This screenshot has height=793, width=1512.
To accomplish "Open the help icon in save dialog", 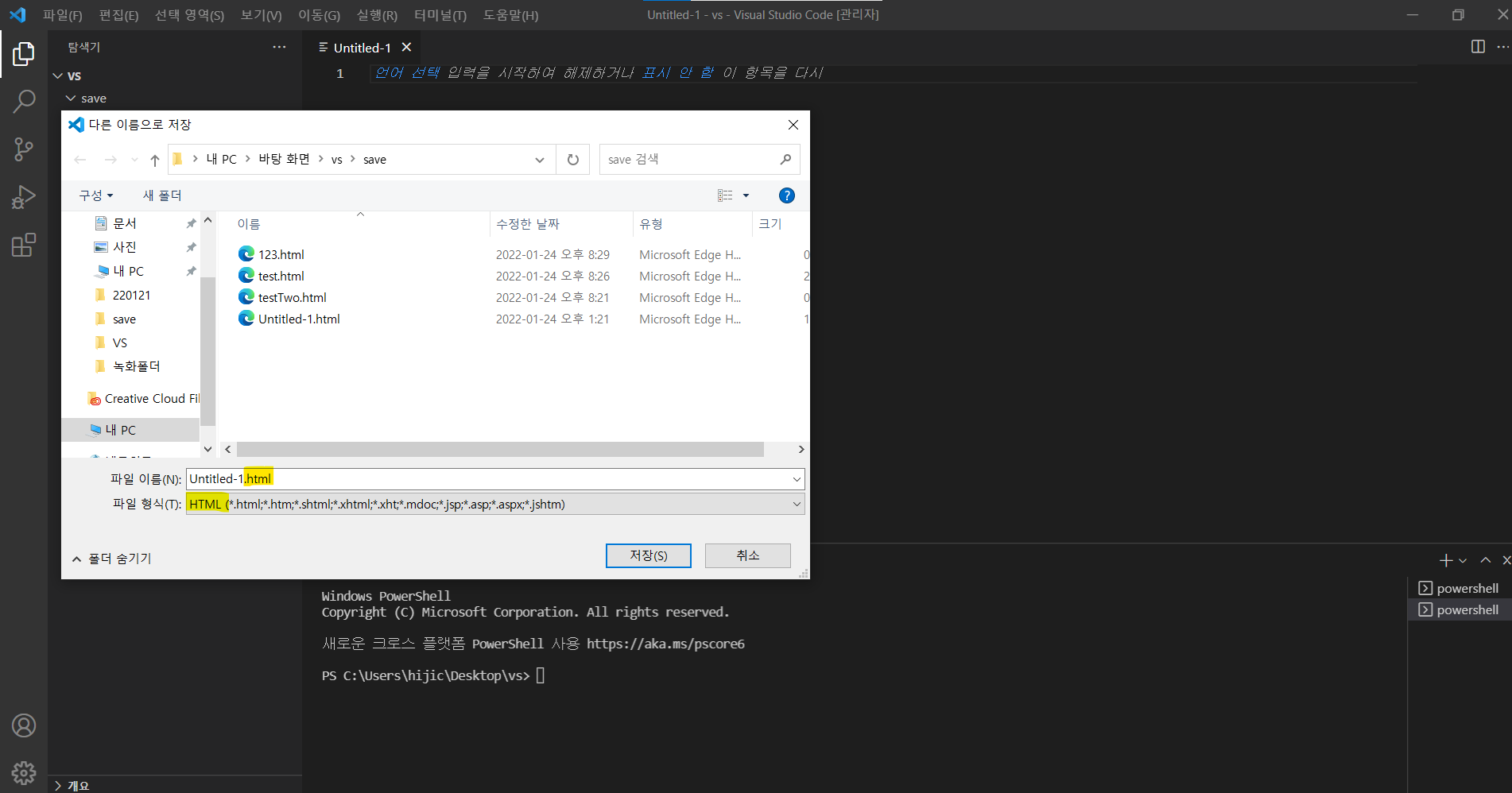I will click(x=787, y=195).
